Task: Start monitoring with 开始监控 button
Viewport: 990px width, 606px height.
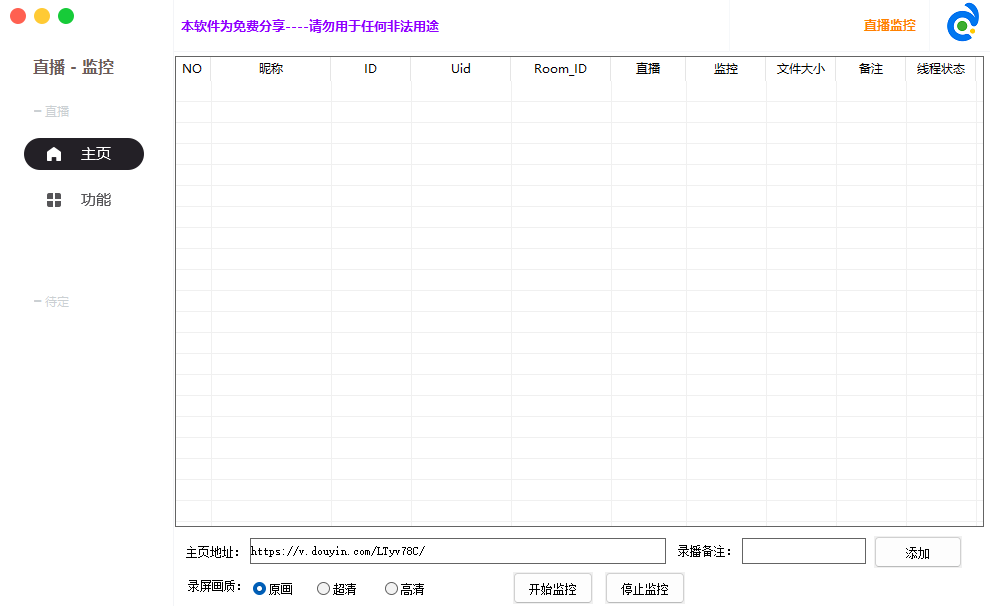Action: pos(552,589)
